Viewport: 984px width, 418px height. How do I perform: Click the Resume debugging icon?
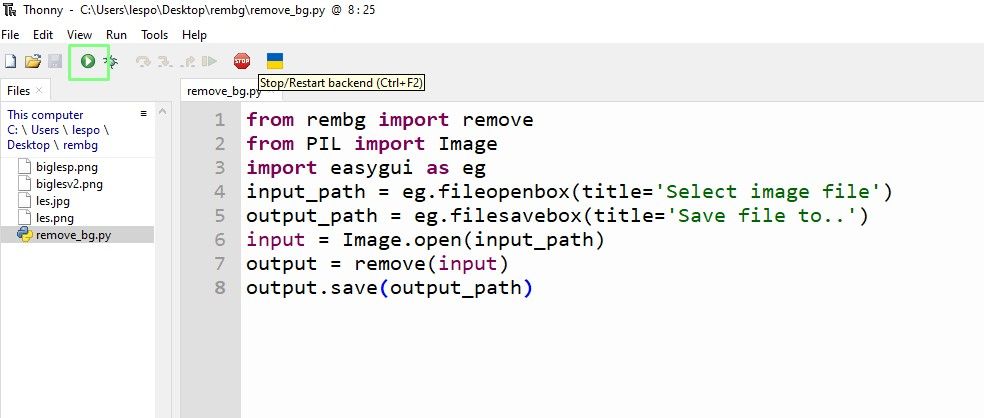click(x=209, y=61)
